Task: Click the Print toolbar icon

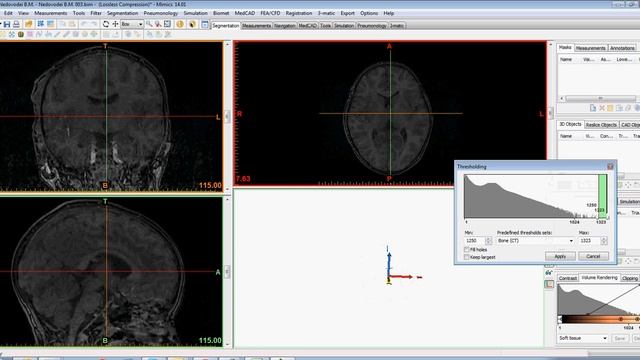Action: click(16, 24)
